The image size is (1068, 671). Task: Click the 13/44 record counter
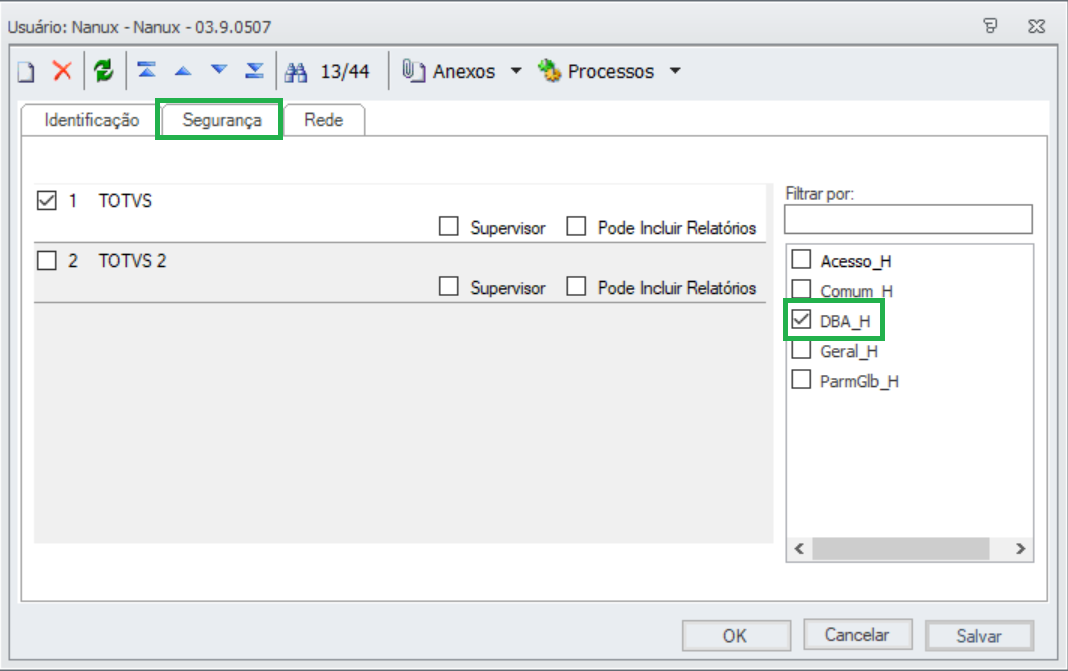point(345,72)
